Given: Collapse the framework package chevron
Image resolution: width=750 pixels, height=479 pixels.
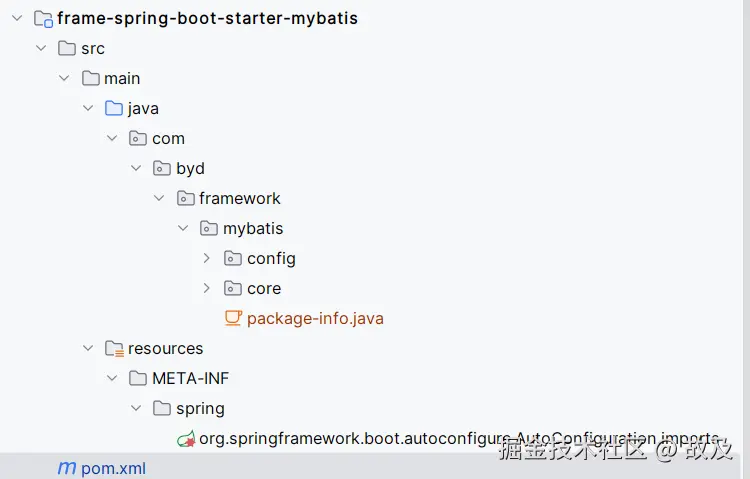Looking at the screenshot, I should (x=159, y=198).
